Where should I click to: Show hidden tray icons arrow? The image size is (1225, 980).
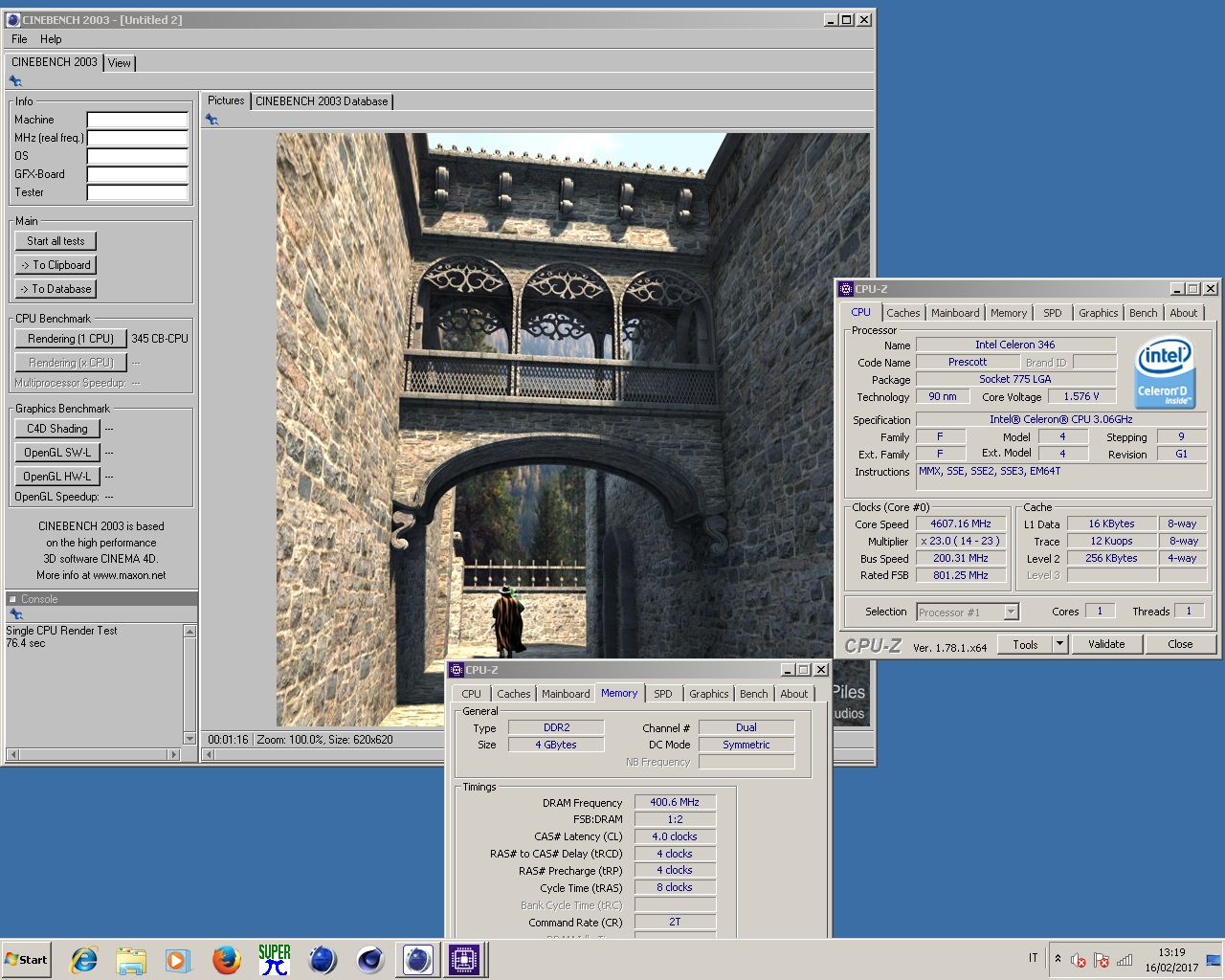click(x=1058, y=959)
